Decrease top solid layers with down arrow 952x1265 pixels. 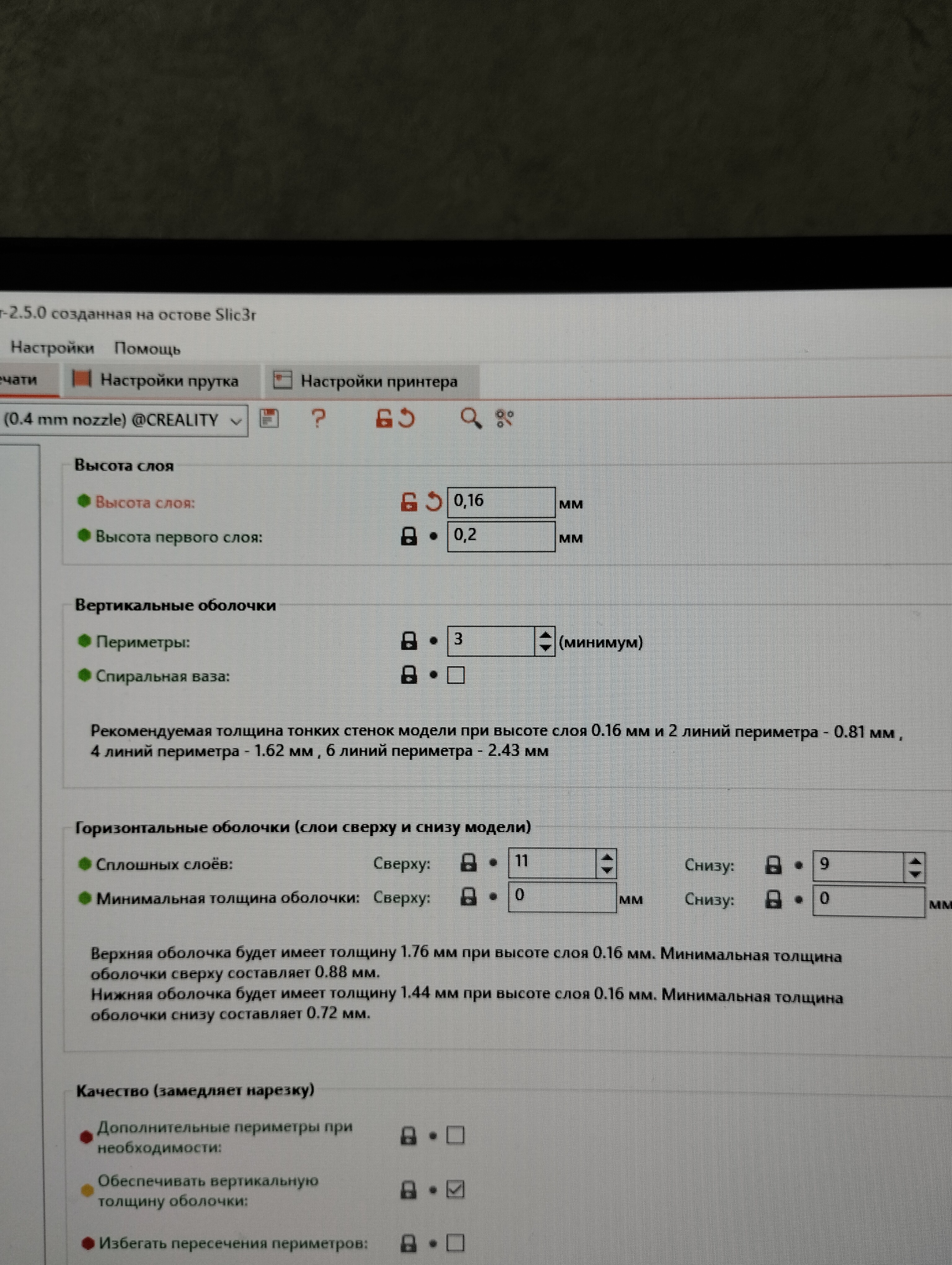click(x=607, y=871)
